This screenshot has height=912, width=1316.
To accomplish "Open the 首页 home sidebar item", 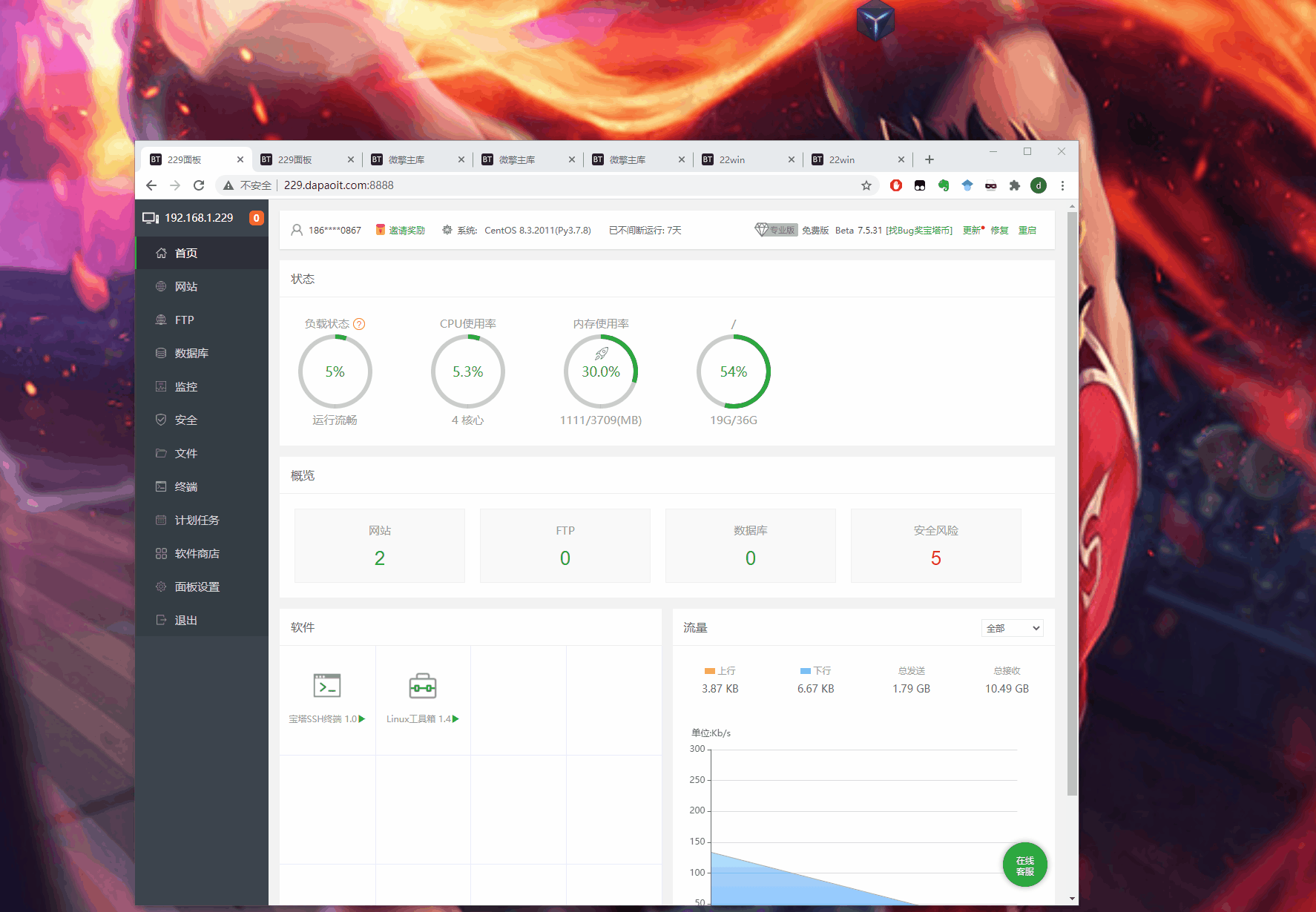I will pyautogui.click(x=202, y=253).
